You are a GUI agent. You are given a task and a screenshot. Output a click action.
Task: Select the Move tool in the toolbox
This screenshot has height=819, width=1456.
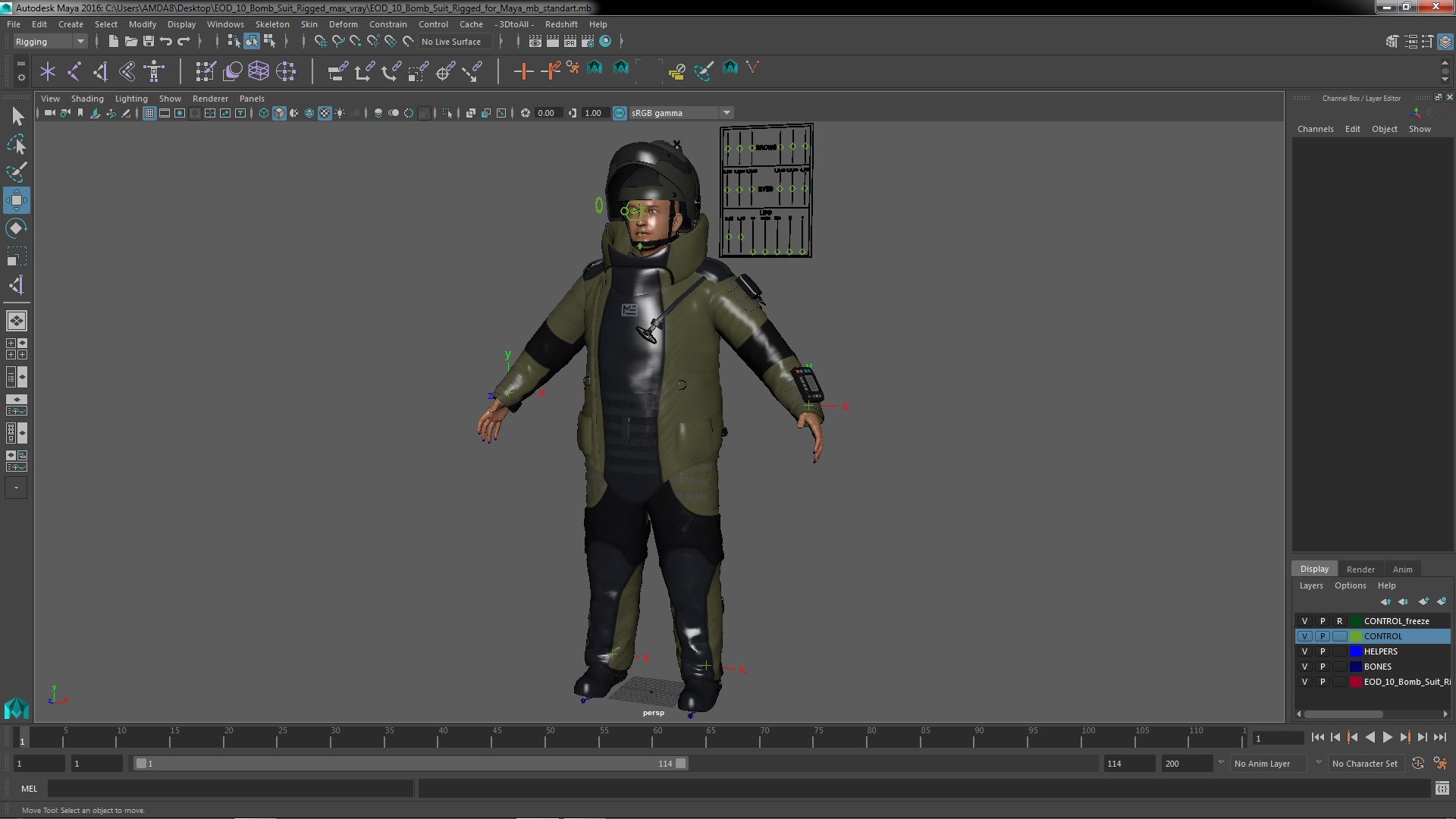(x=16, y=200)
